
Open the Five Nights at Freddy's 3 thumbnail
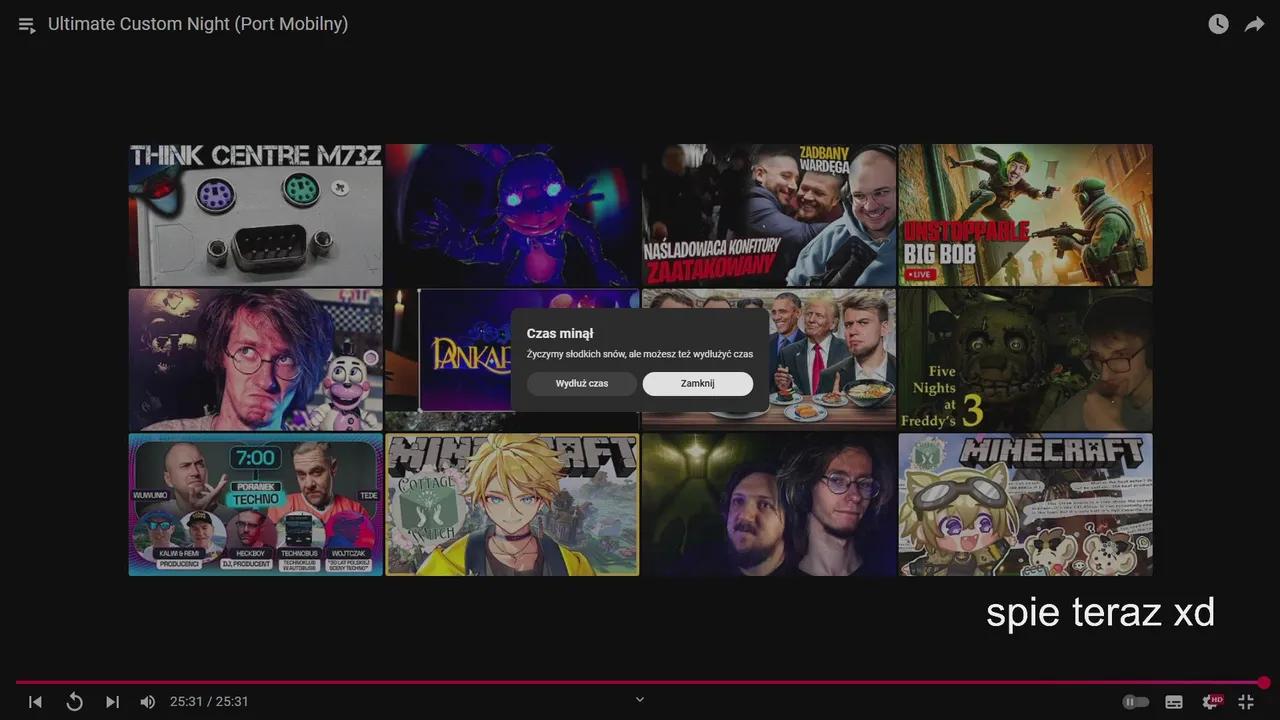point(1025,360)
